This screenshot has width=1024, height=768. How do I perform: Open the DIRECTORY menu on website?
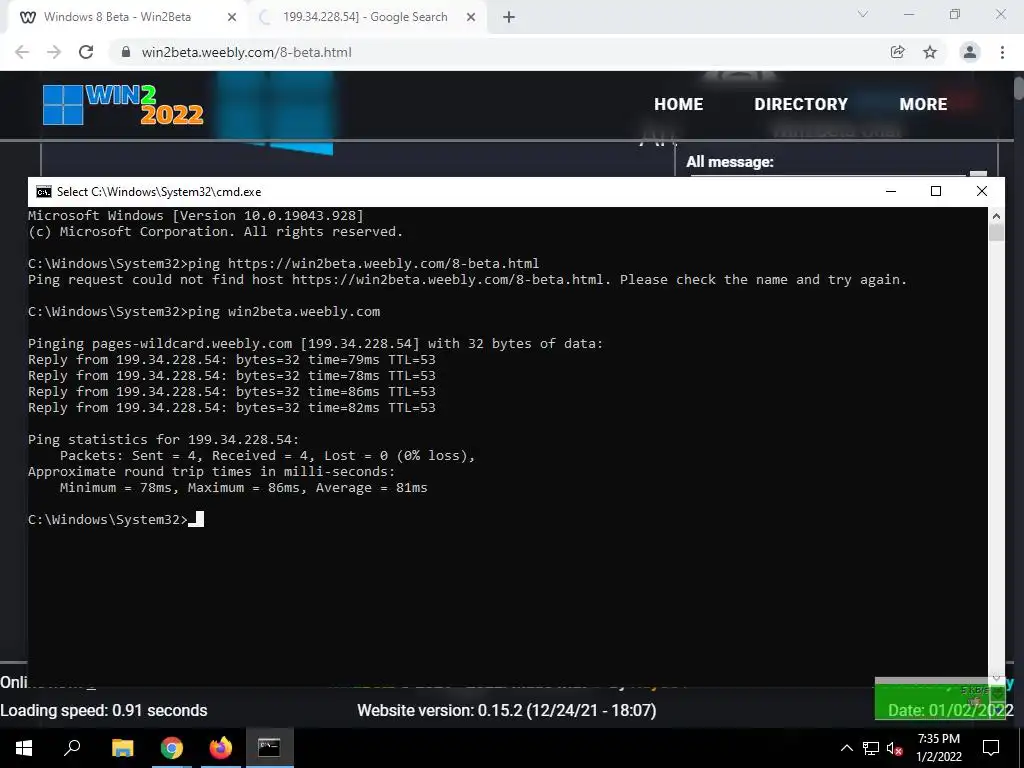[x=801, y=104]
